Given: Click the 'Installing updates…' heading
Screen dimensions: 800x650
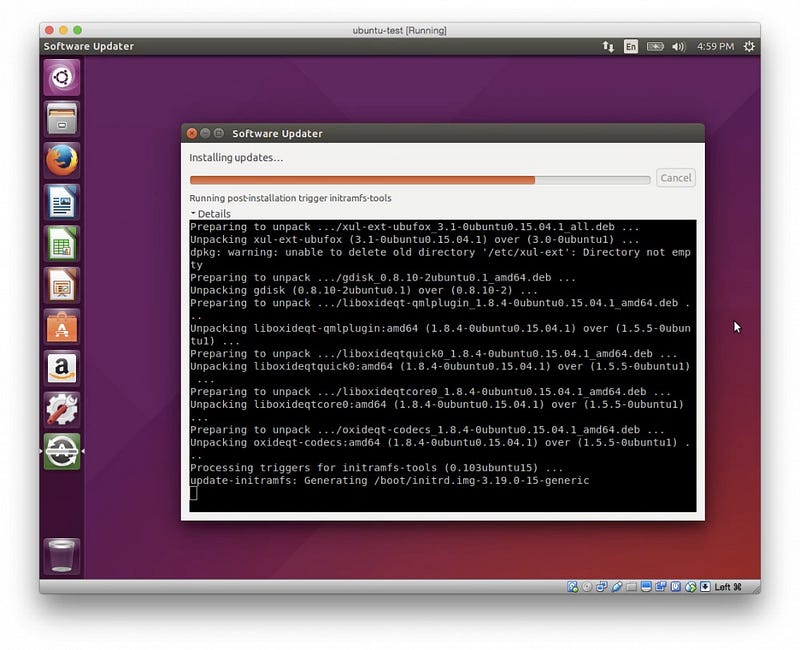Looking at the screenshot, I should pos(236,158).
